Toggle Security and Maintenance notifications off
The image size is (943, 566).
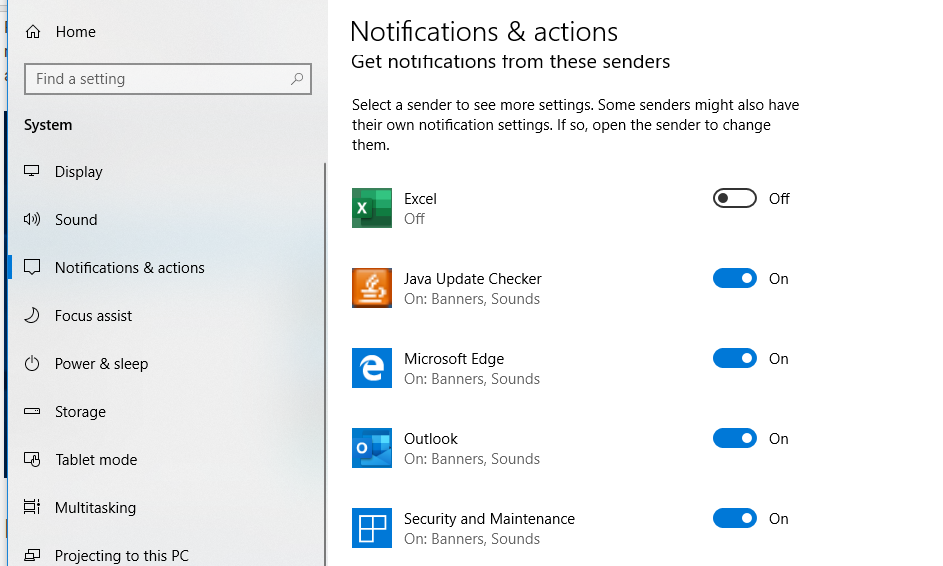pos(735,518)
